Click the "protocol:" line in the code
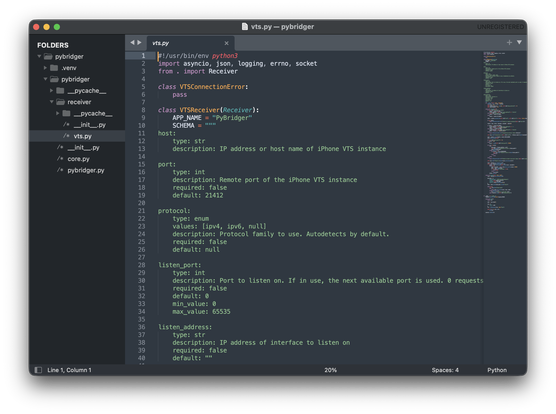The width and height of the screenshot is (556, 414). tap(174, 211)
